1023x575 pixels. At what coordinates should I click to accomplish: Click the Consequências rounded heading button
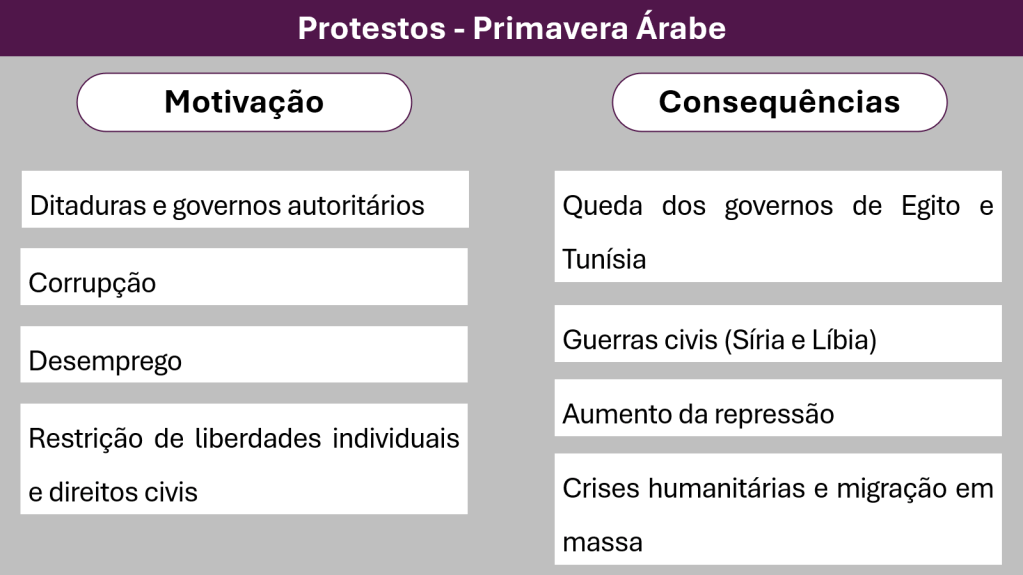pos(779,102)
